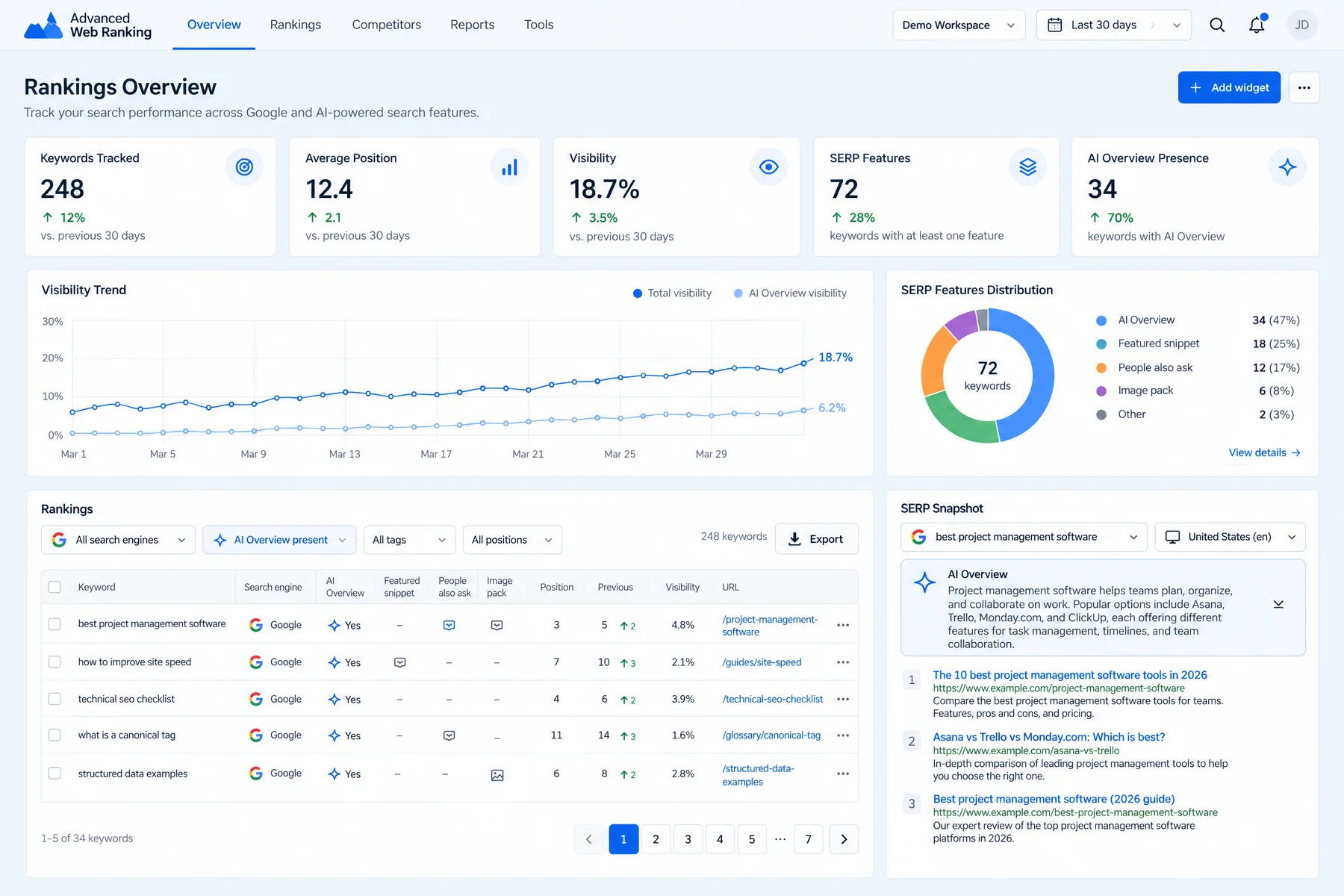Viewport: 1344px width, 896px height.
Task: Open the JD user avatar menu
Action: [x=1301, y=25]
